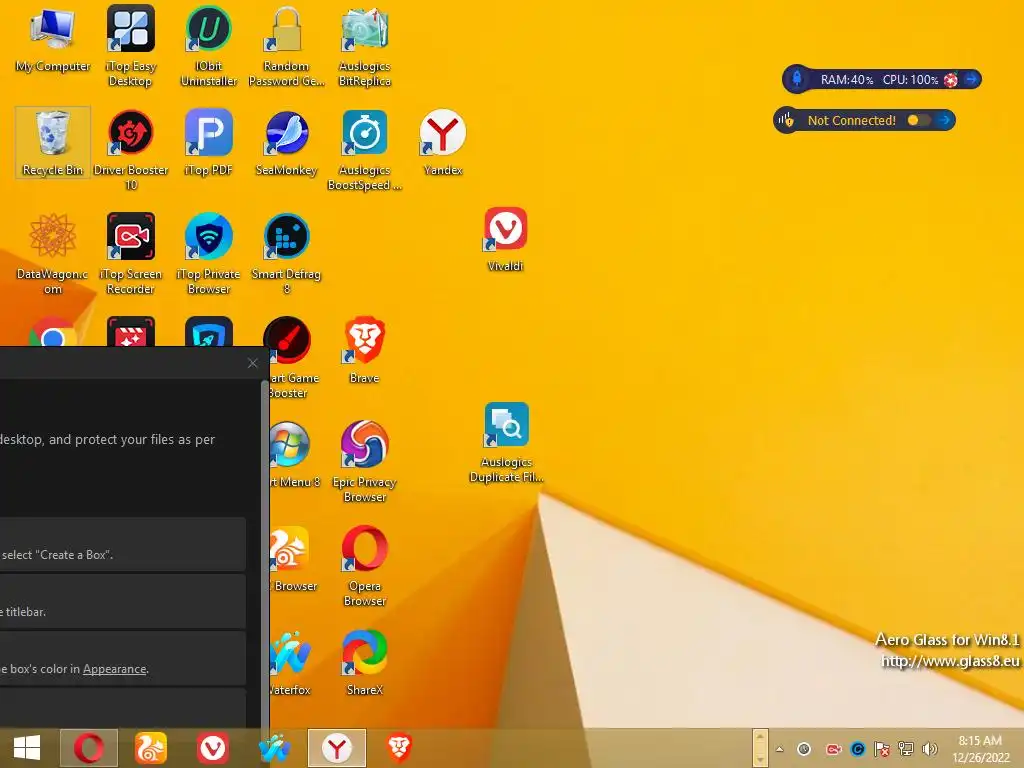Image resolution: width=1024 pixels, height=768 pixels.
Task: Select the SeaMonkey shortcut
Action: [286, 142]
